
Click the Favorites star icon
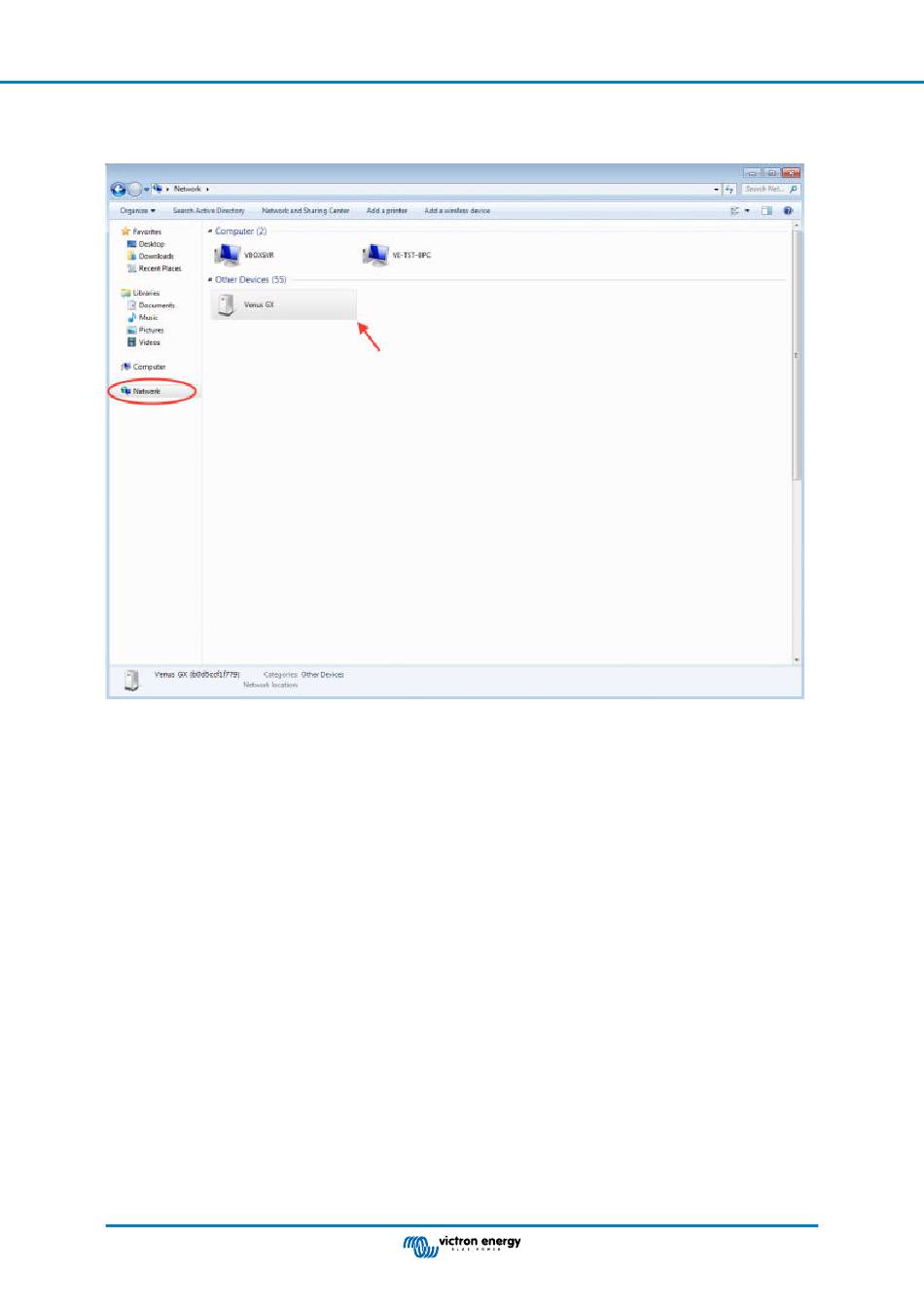(125, 232)
